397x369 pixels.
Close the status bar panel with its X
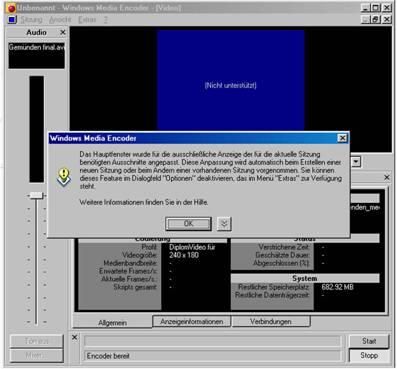point(75,337)
